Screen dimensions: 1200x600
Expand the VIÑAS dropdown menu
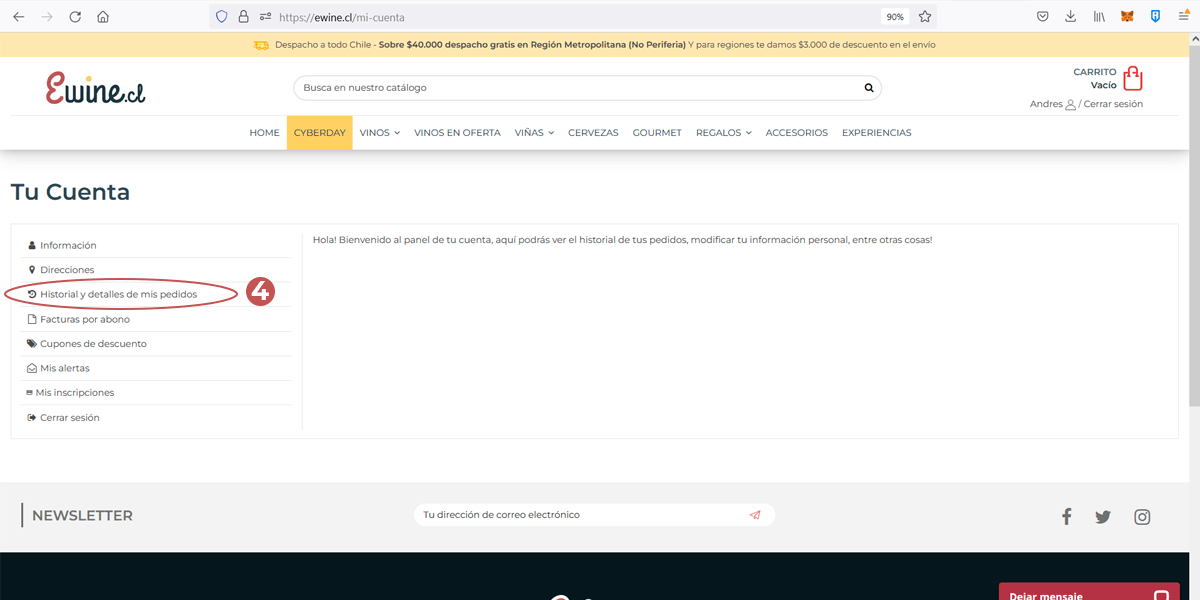pos(534,133)
